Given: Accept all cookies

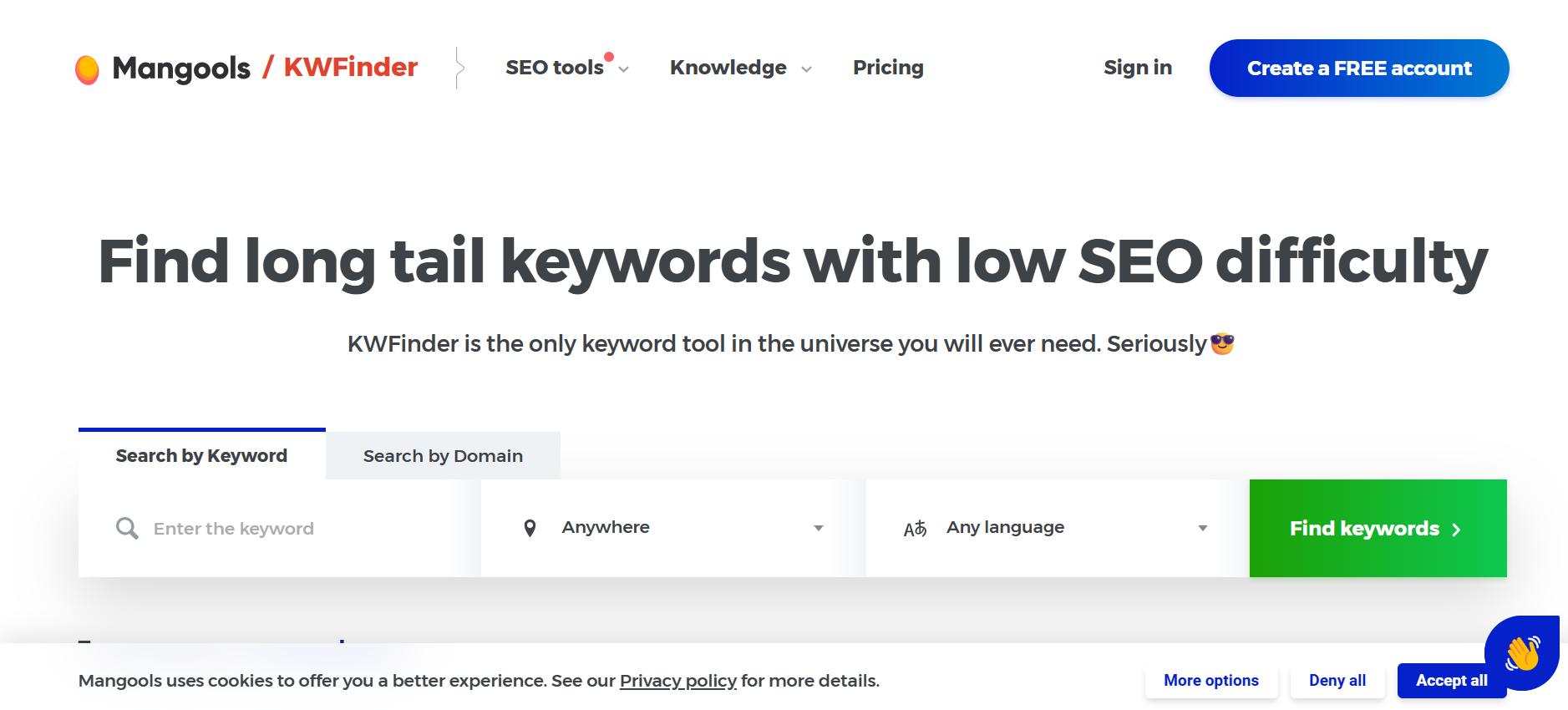Looking at the screenshot, I should click(x=1451, y=681).
